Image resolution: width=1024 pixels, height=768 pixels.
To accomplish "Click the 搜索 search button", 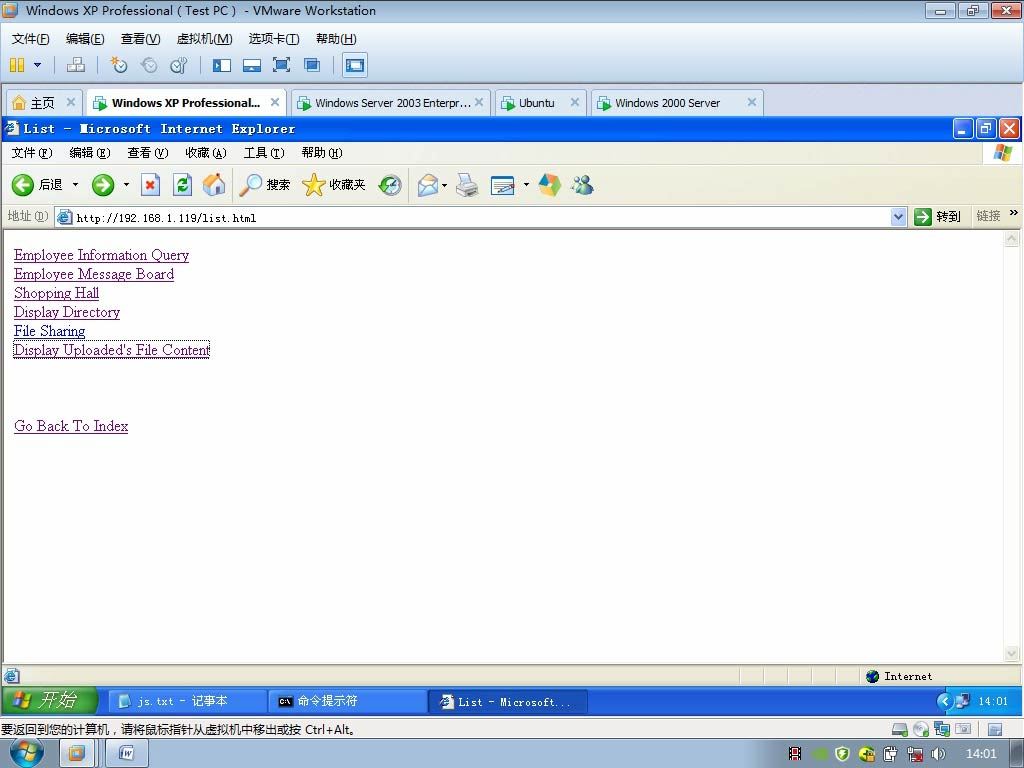I will point(264,185).
